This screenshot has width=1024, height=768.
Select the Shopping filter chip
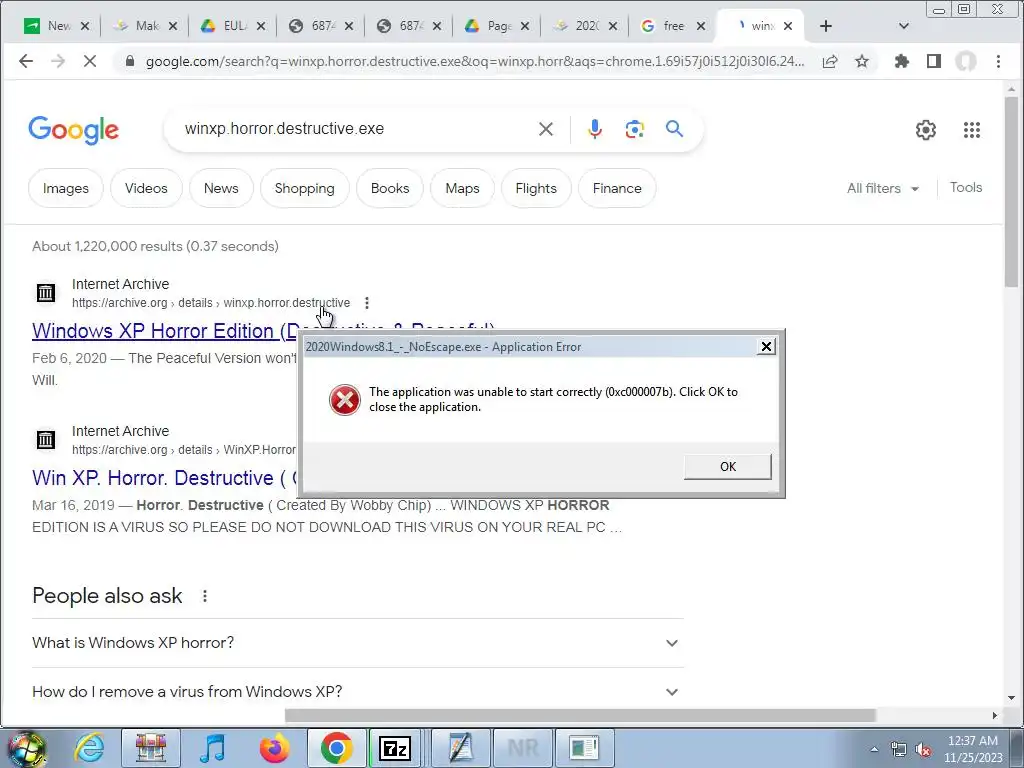(304, 188)
